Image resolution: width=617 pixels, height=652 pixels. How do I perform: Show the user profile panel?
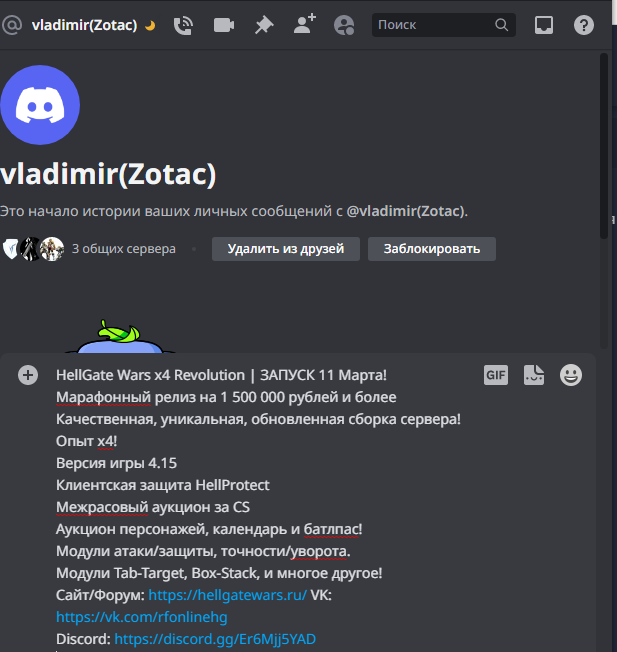pyautogui.click(x=344, y=25)
